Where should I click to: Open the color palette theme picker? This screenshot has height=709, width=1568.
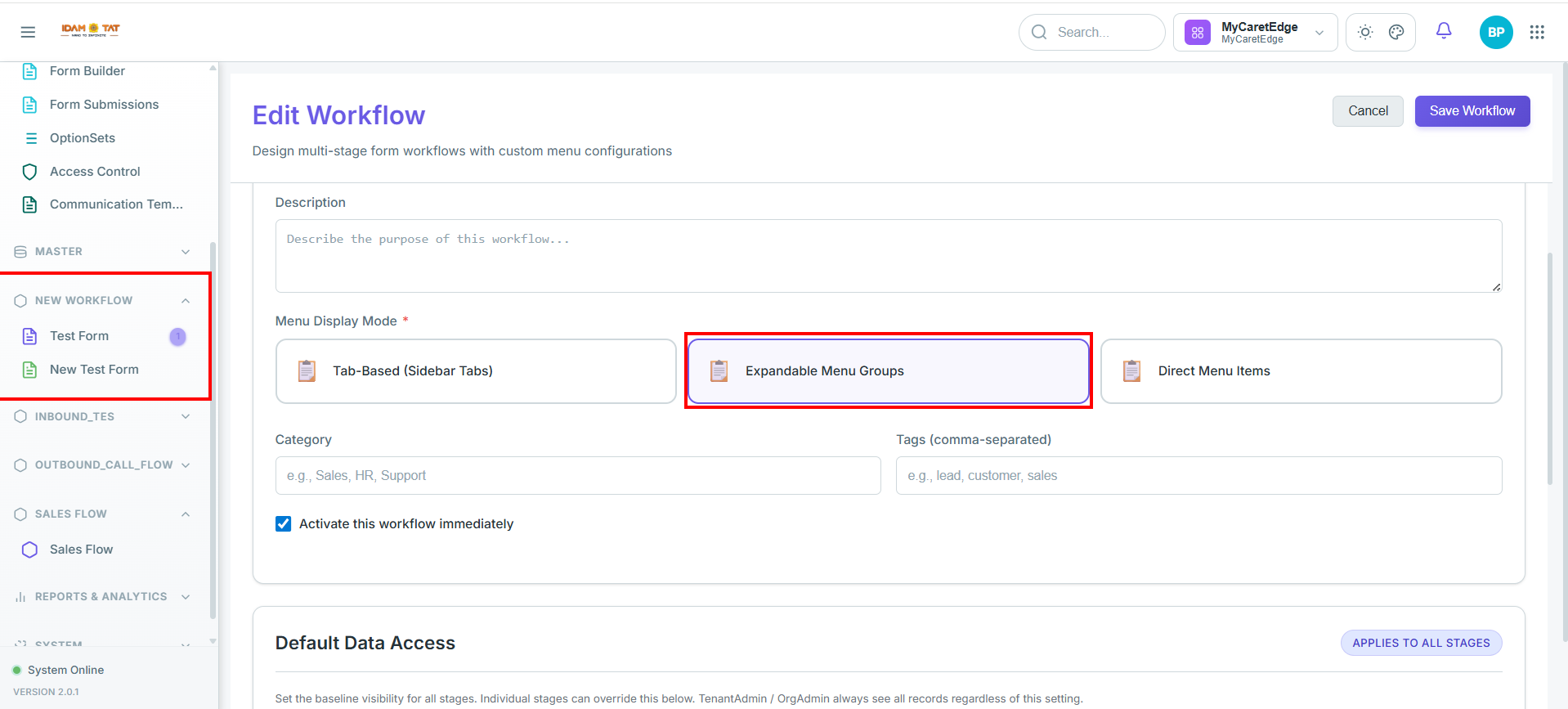[x=1396, y=32]
